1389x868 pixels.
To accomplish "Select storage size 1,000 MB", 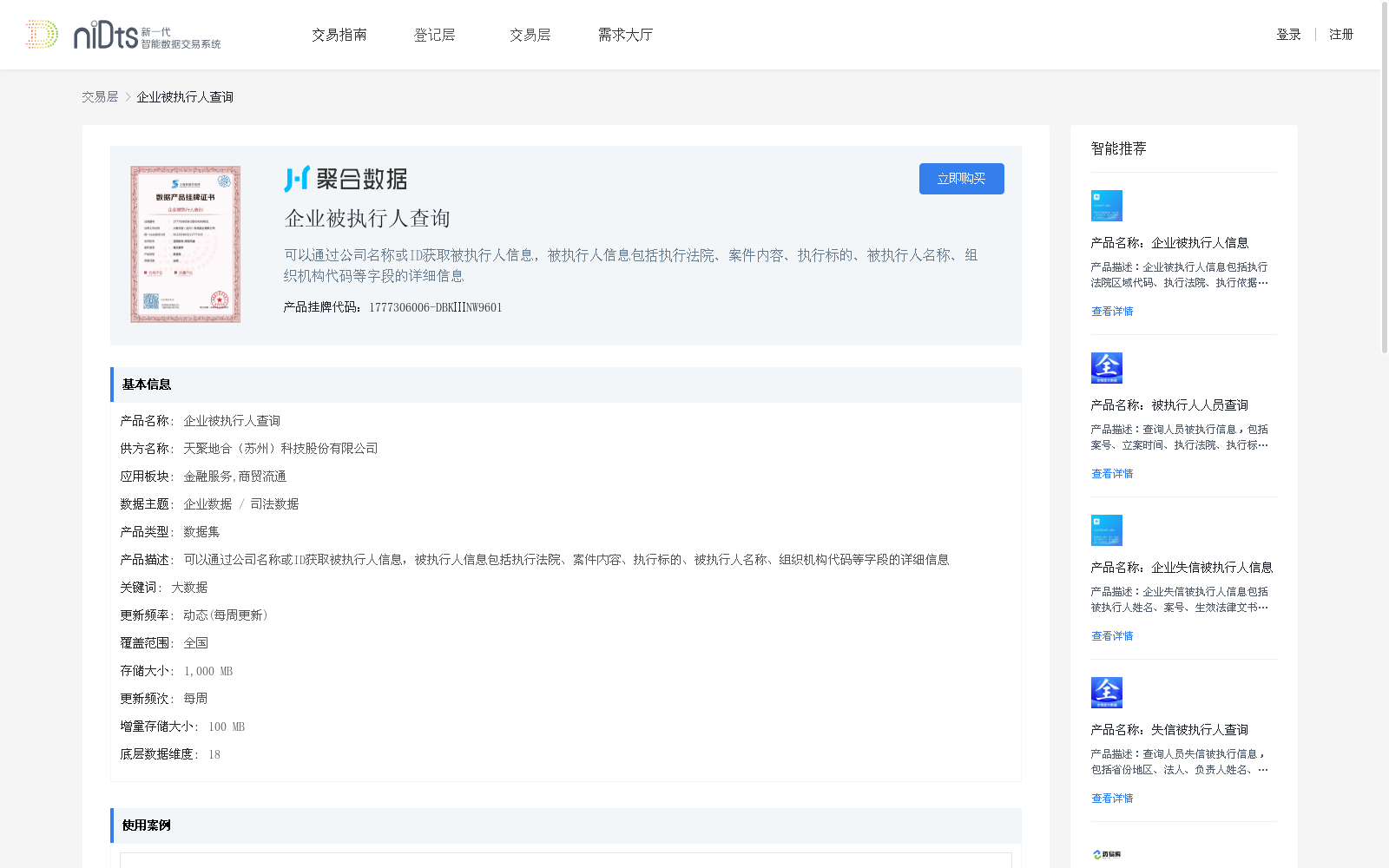I will click(208, 671).
